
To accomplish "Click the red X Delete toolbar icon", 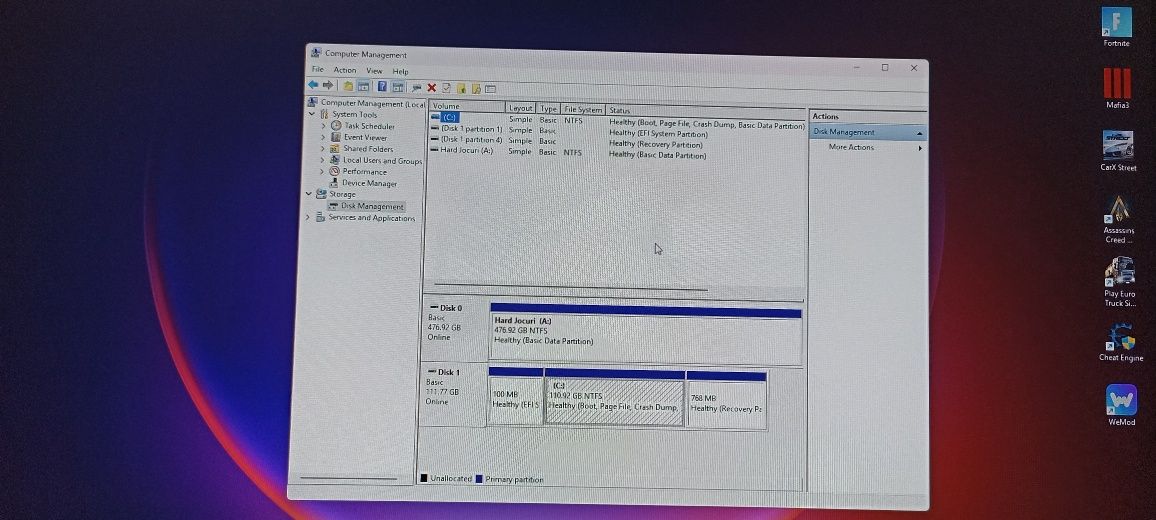I will (432, 88).
